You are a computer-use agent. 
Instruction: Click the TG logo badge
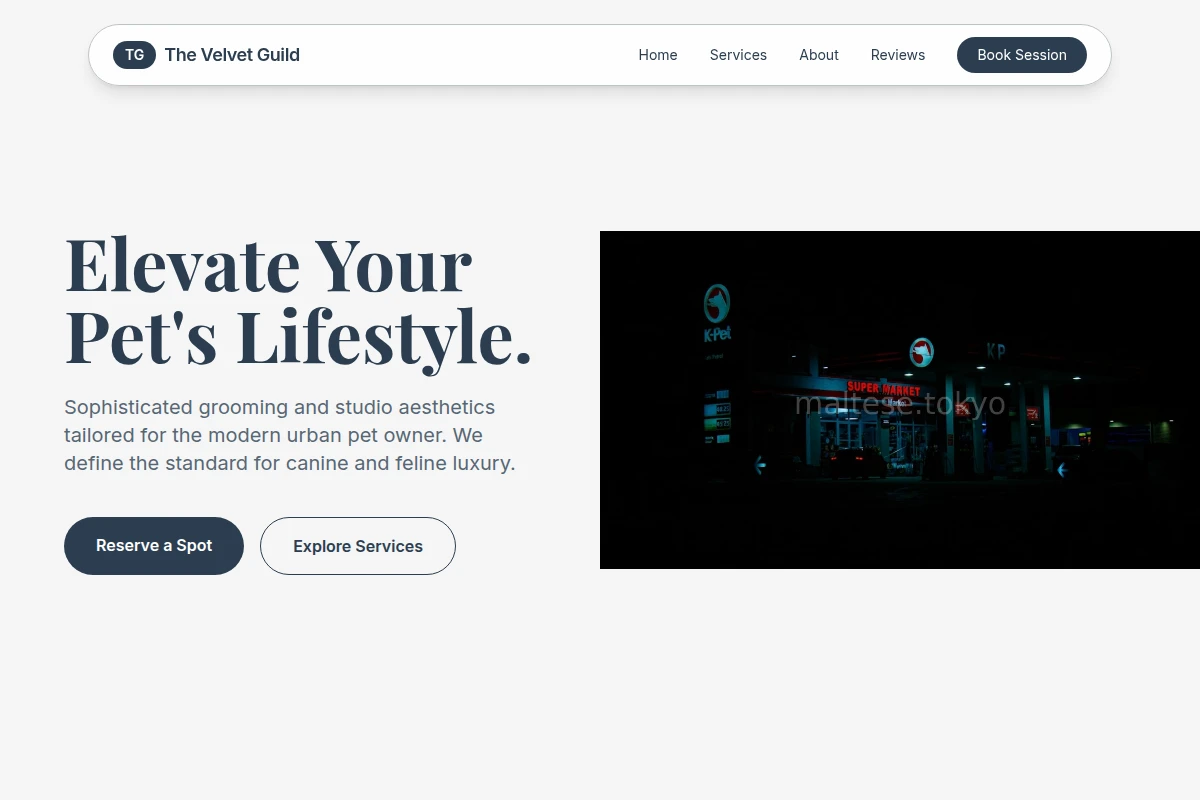coord(134,55)
